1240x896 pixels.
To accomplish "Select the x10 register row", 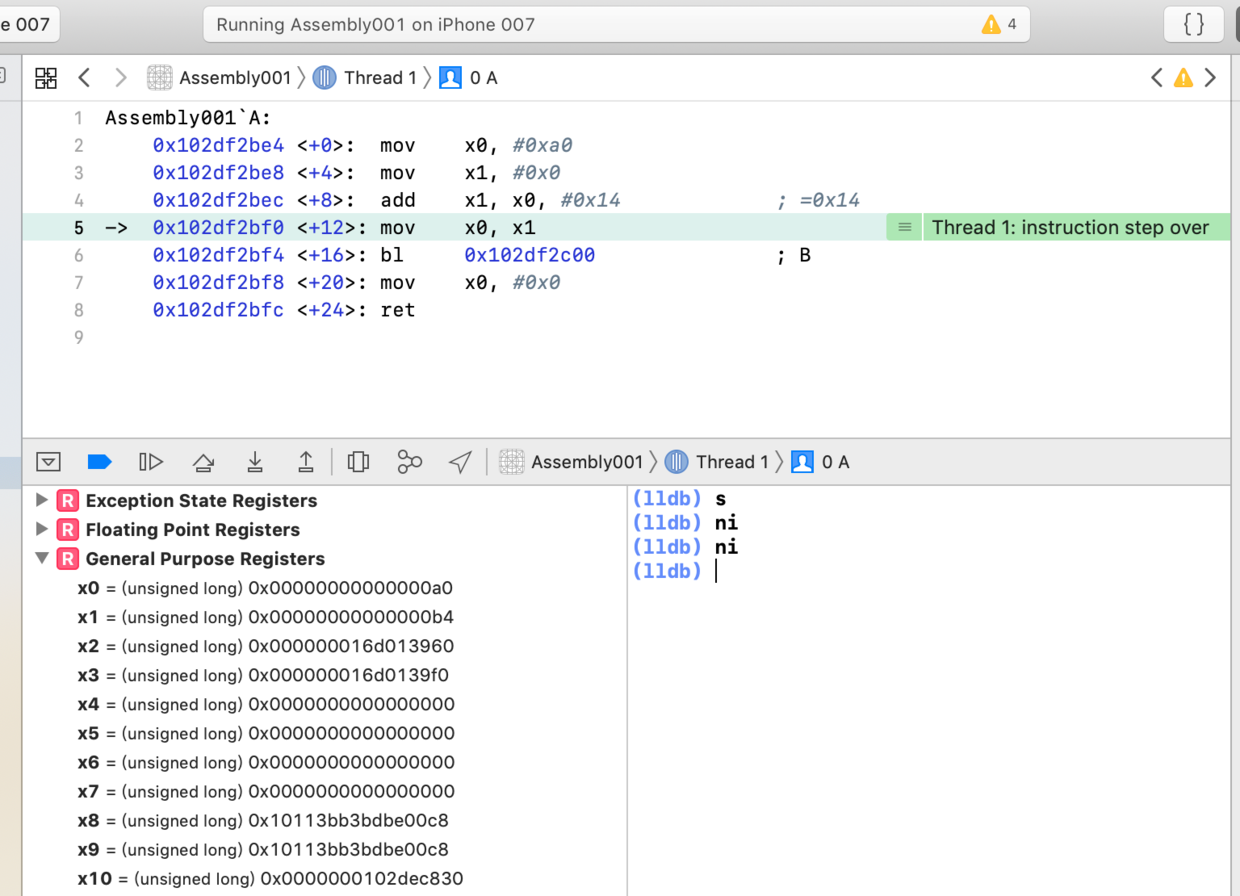I will click(325, 879).
